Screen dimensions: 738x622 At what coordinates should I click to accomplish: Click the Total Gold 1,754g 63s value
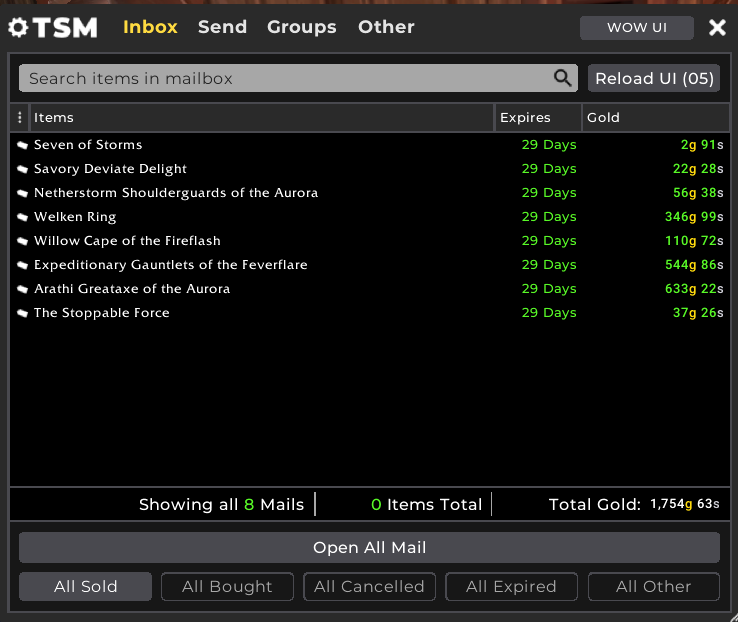point(685,504)
